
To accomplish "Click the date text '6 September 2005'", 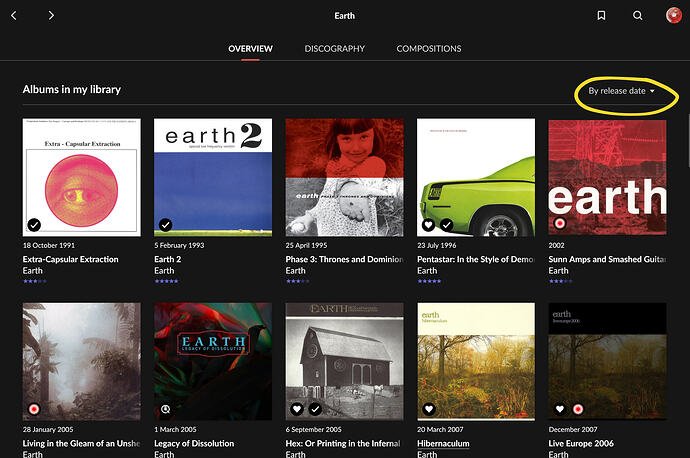I will pyautogui.click(x=313, y=429).
